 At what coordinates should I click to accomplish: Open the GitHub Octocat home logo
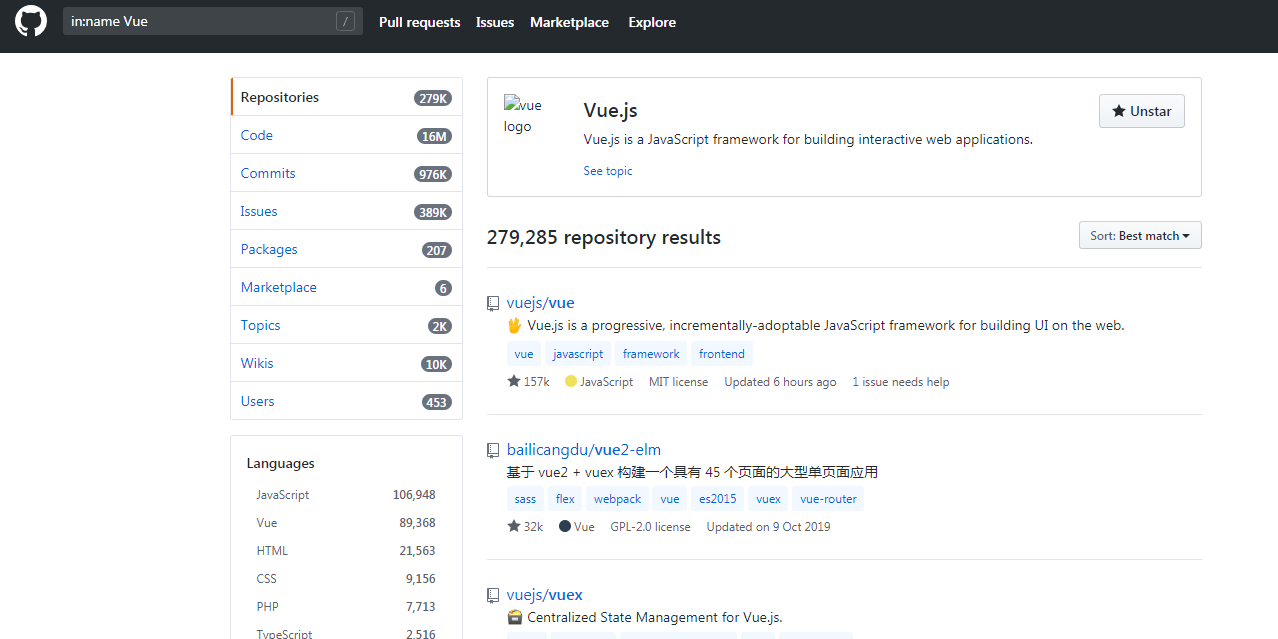coord(31,21)
